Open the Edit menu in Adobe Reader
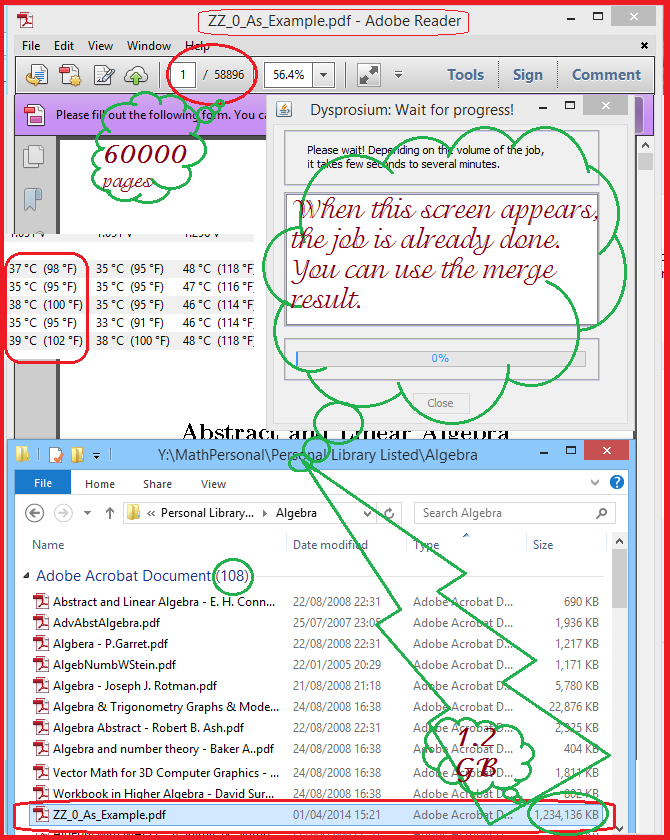670x840 pixels. click(64, 46)
